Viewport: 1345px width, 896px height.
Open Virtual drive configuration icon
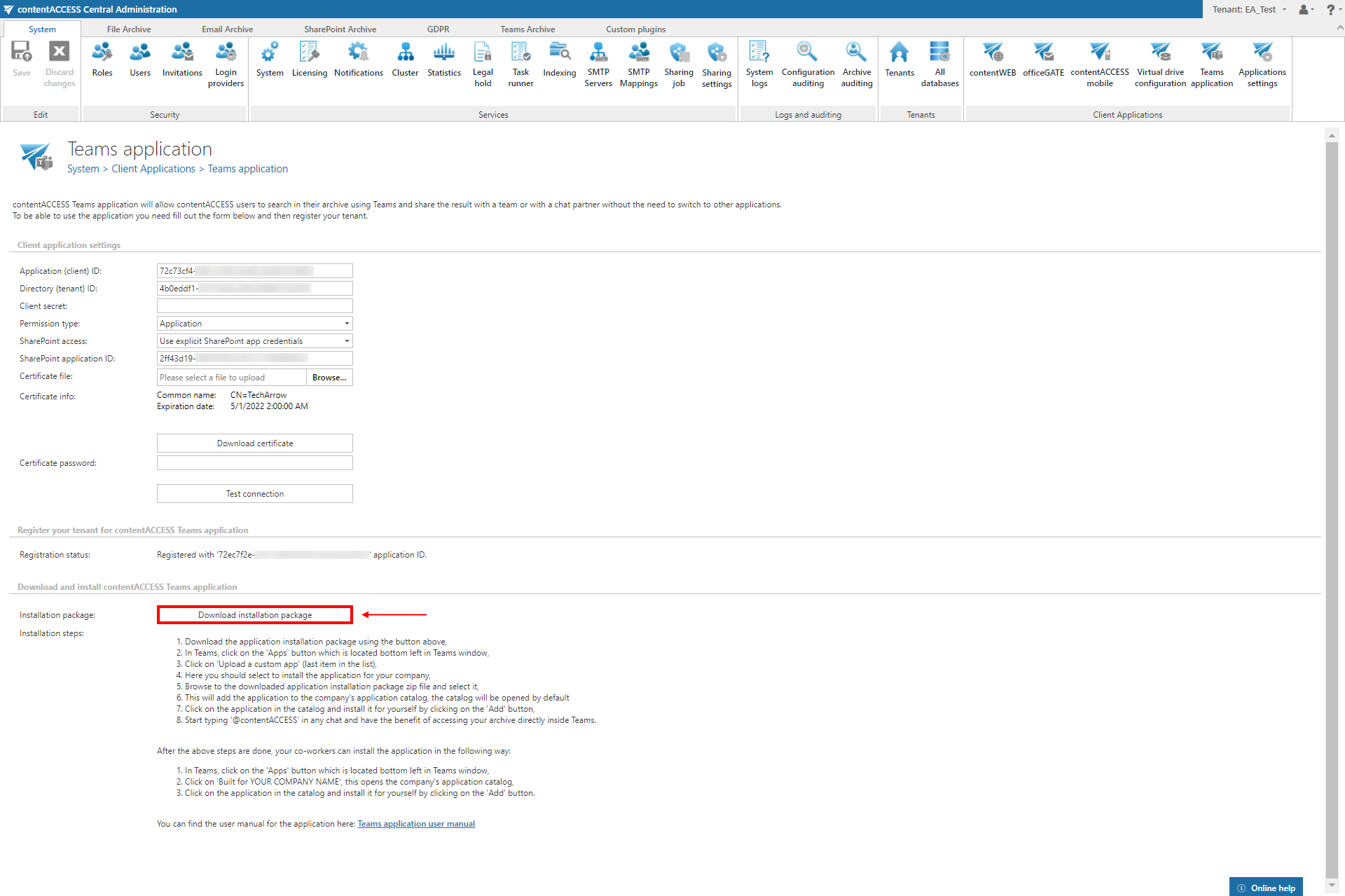1160,64
